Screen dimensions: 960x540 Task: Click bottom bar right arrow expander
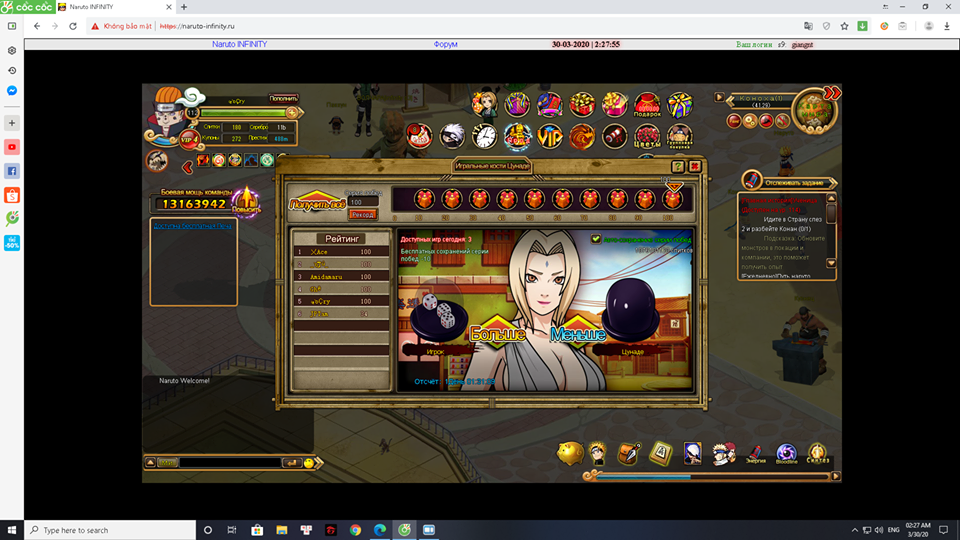[835, 476]
